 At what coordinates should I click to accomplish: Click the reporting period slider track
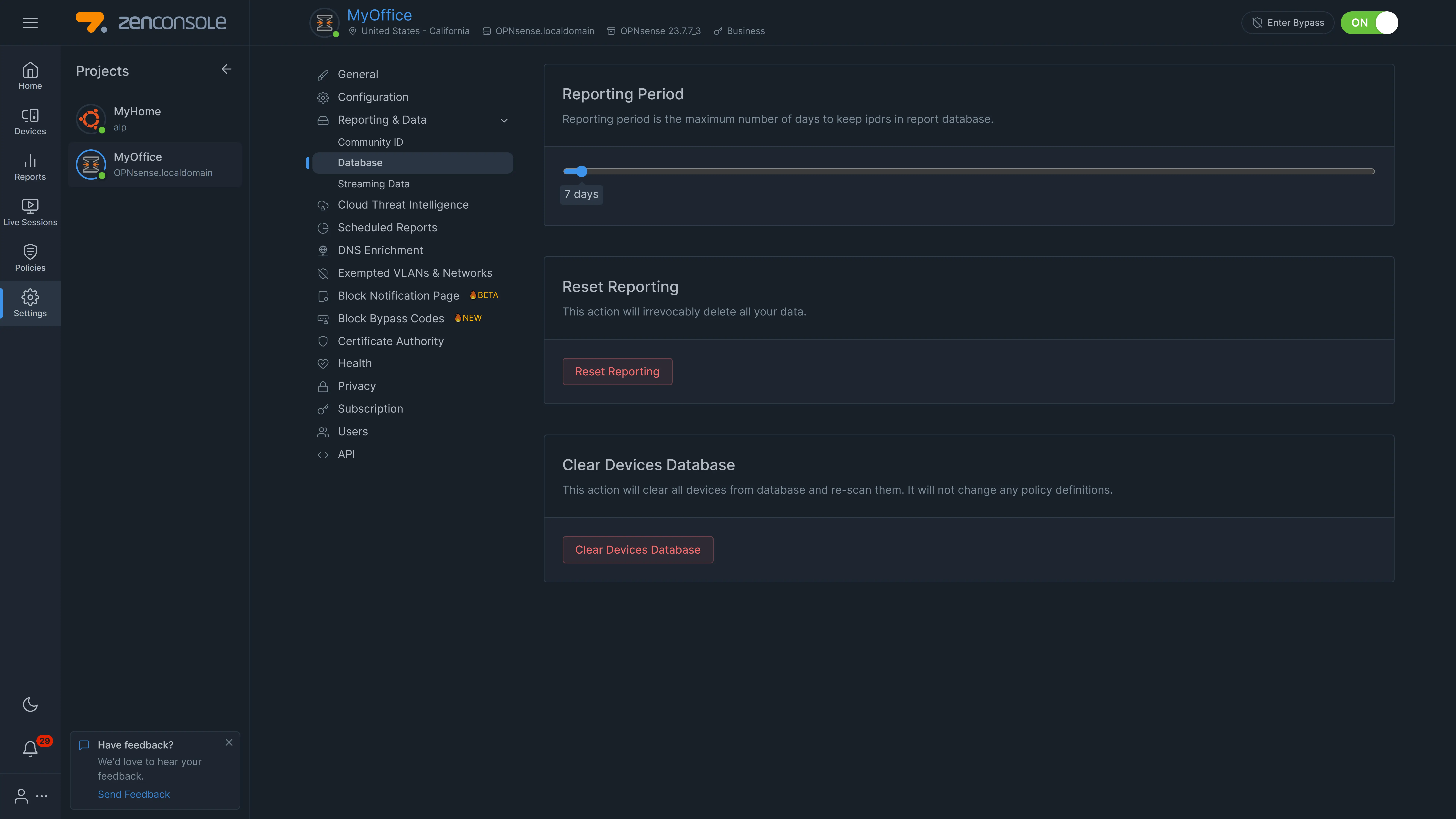969,171
